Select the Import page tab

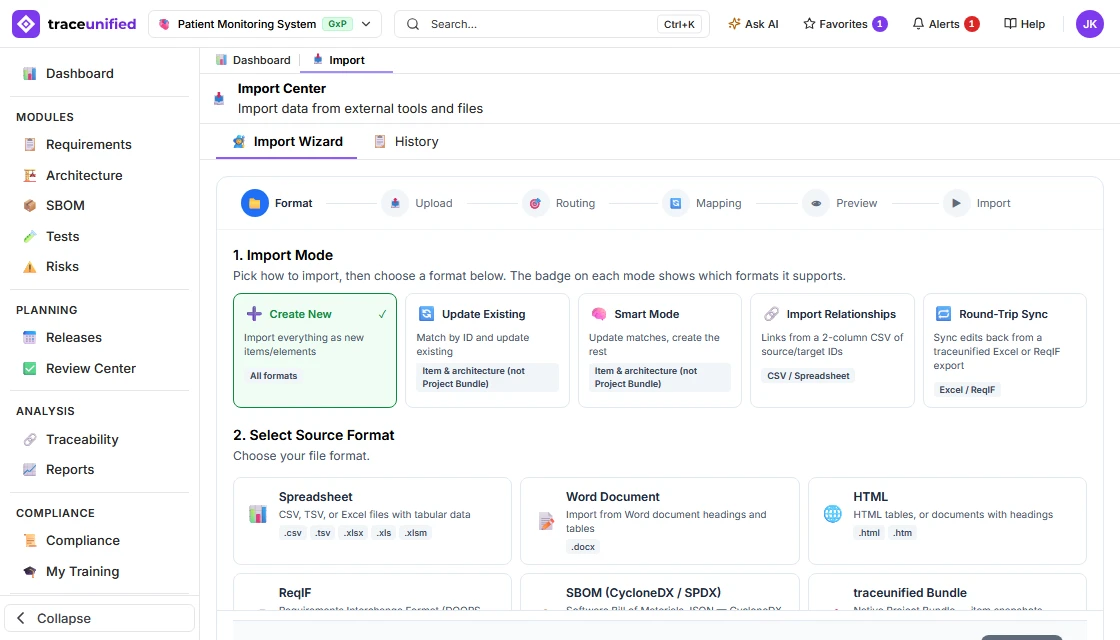pos(346,60)
